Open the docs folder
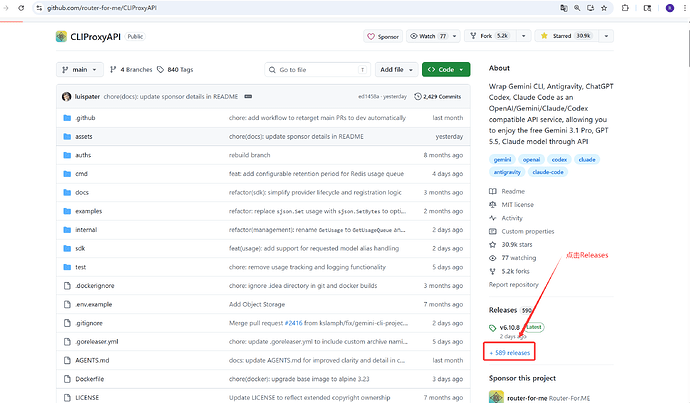This screenshot has width=690, height=403. point(82,192)
